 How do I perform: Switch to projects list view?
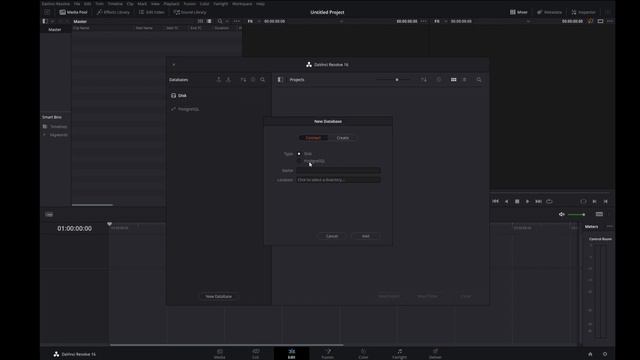[464, 80]
